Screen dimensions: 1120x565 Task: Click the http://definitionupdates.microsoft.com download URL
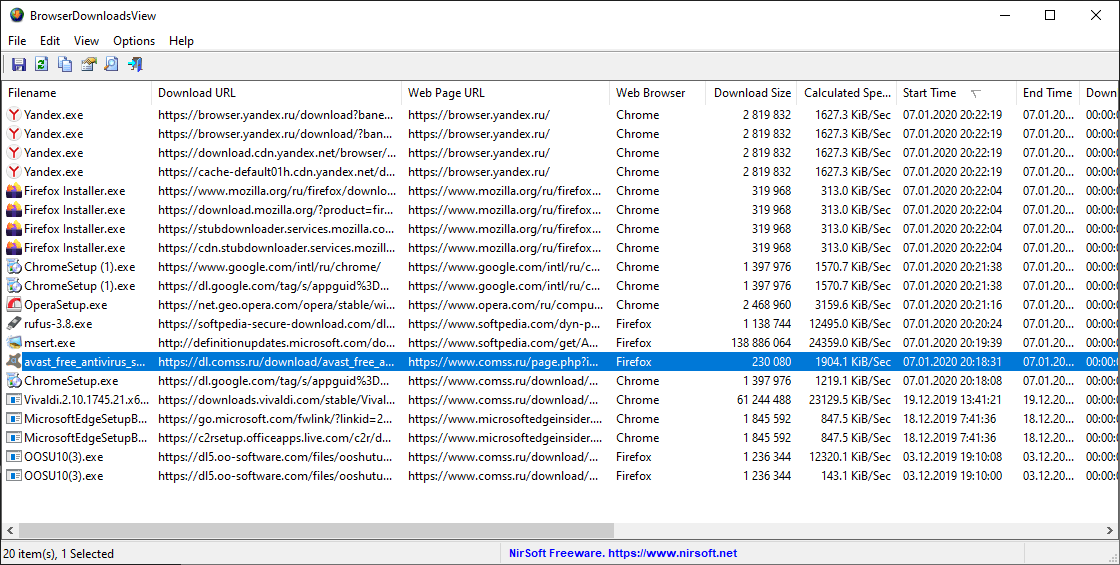[x=276, y=343]
